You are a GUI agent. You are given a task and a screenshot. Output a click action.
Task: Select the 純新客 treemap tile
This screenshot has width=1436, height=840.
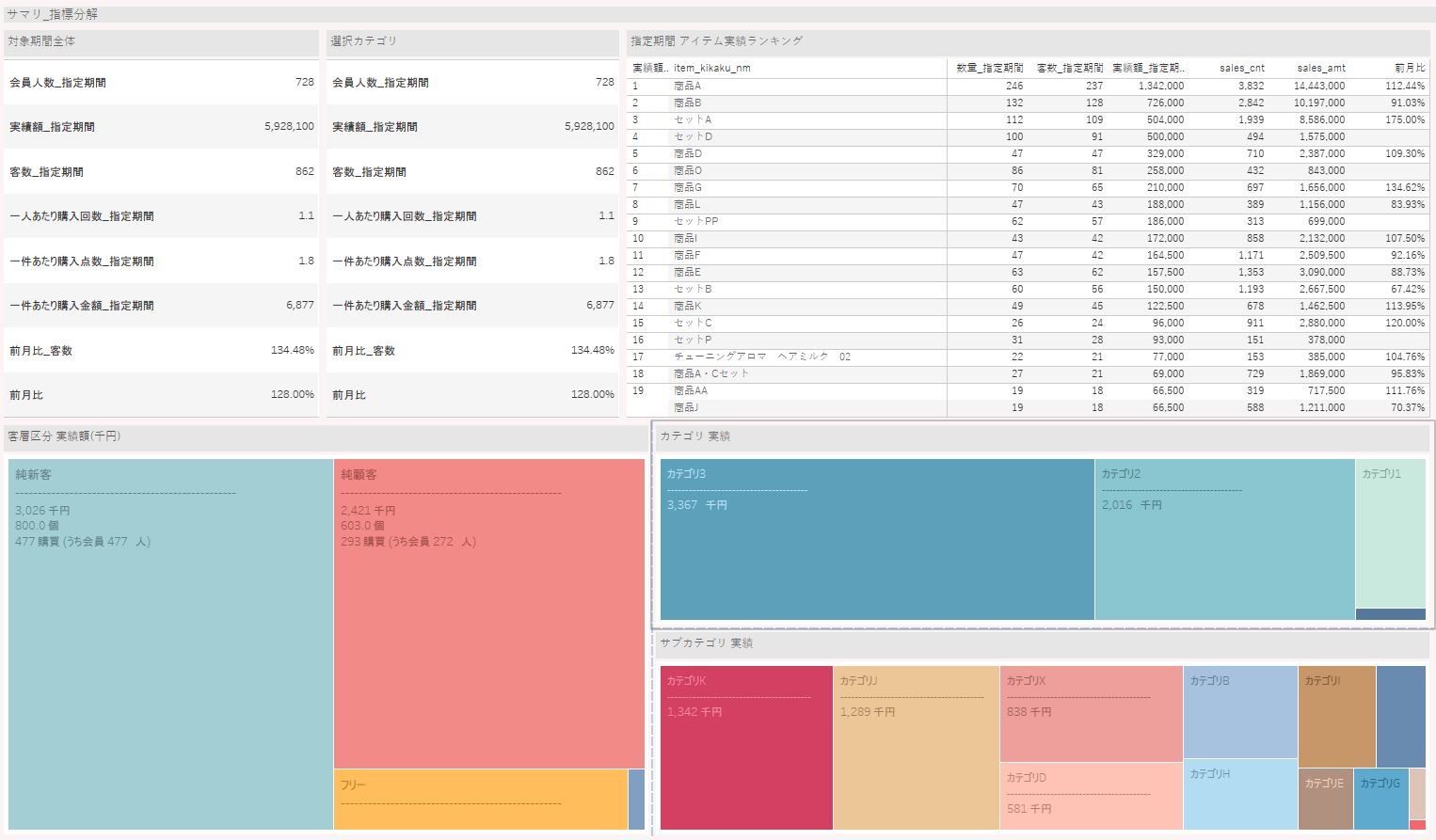point(170,644)
